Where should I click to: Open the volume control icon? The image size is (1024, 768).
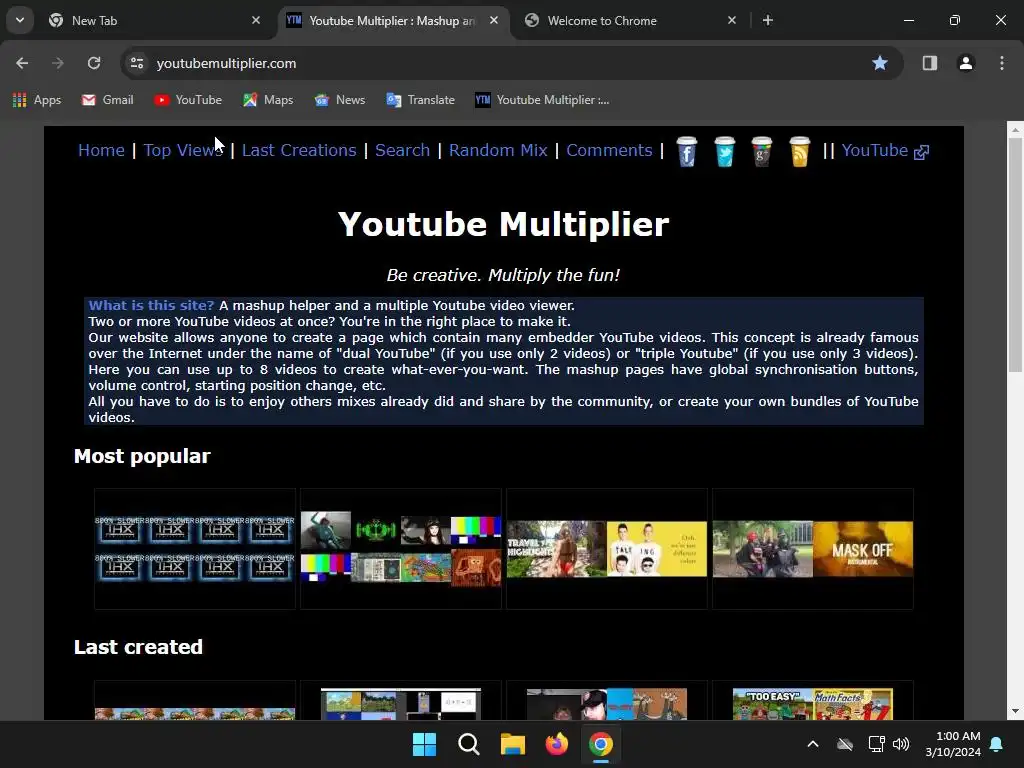pyautogui.click(x=901, y=744)
